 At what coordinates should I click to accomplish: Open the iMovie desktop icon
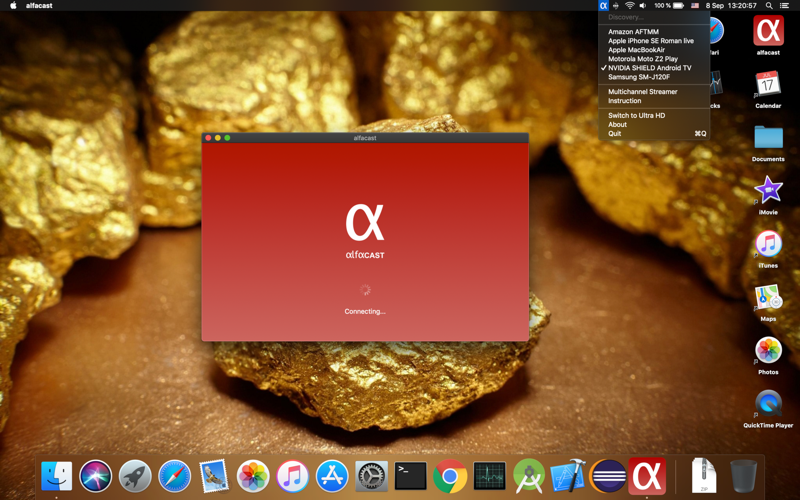(768, 190)
